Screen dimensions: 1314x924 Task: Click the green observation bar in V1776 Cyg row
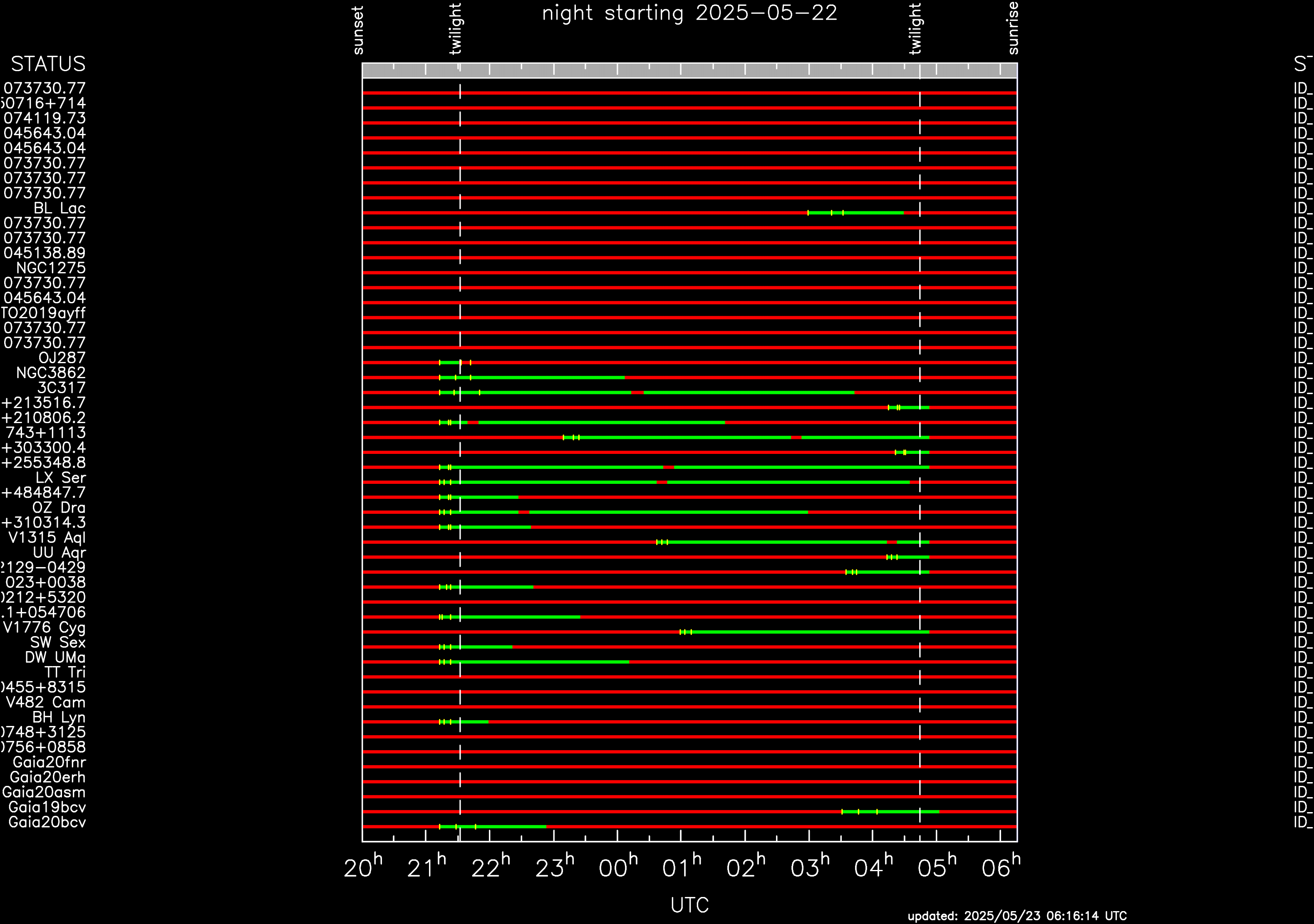804,632
